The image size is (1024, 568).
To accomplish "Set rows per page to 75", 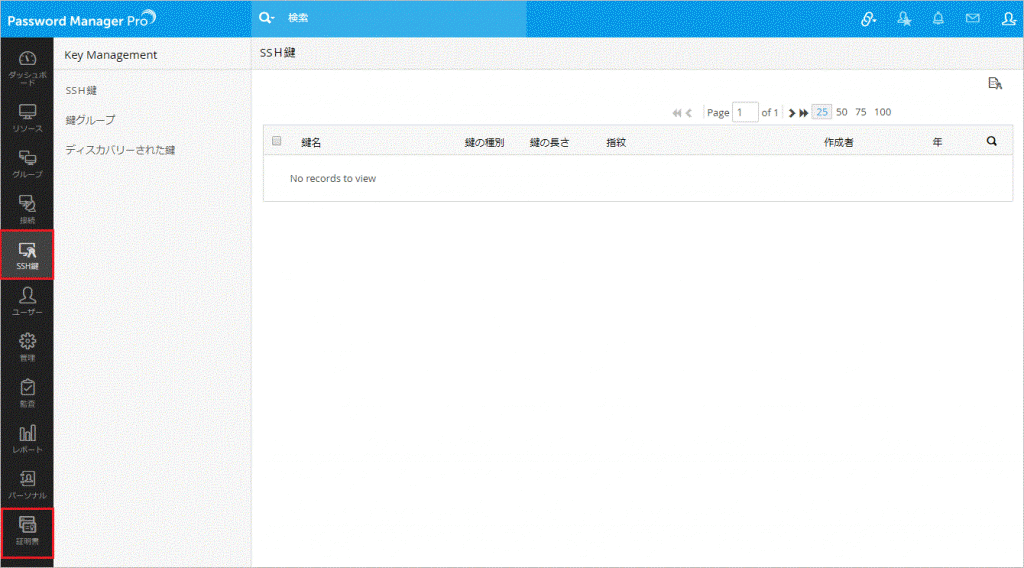I will click(x=861, y=112).
